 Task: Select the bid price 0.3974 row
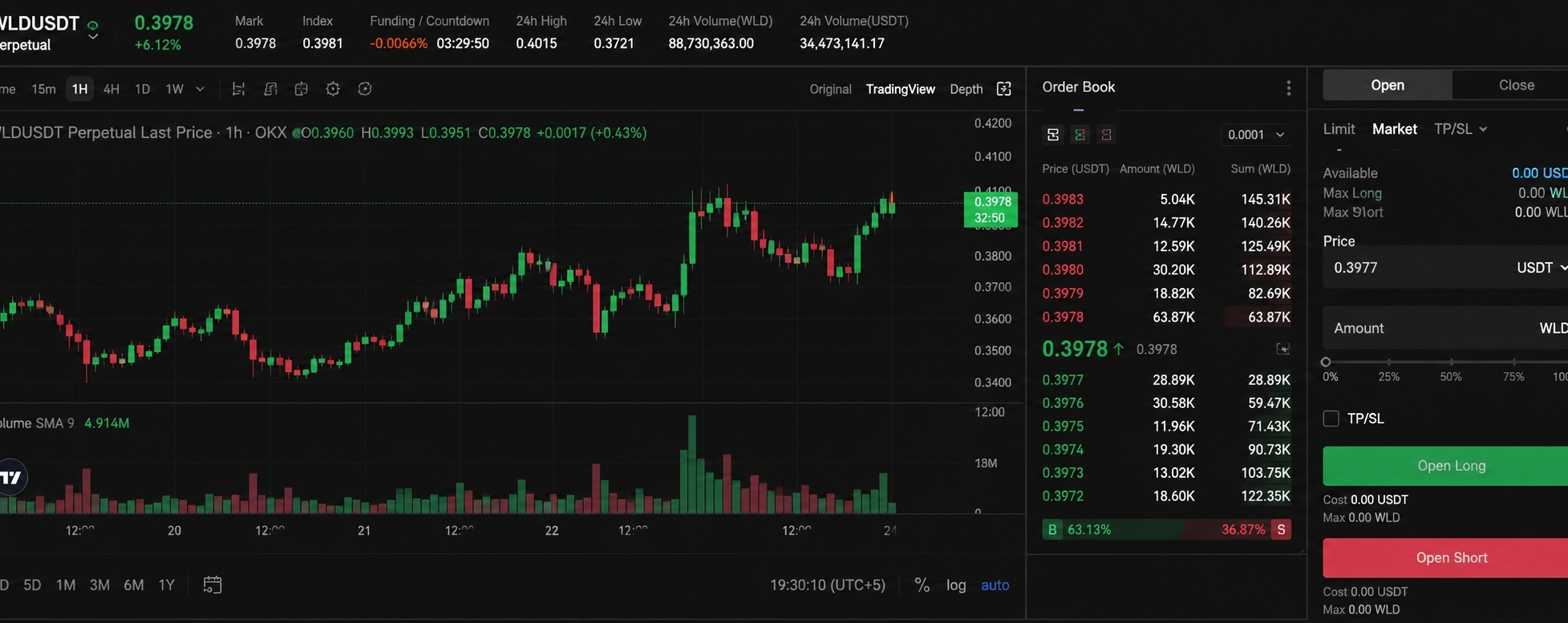[x=1166, y=450]
